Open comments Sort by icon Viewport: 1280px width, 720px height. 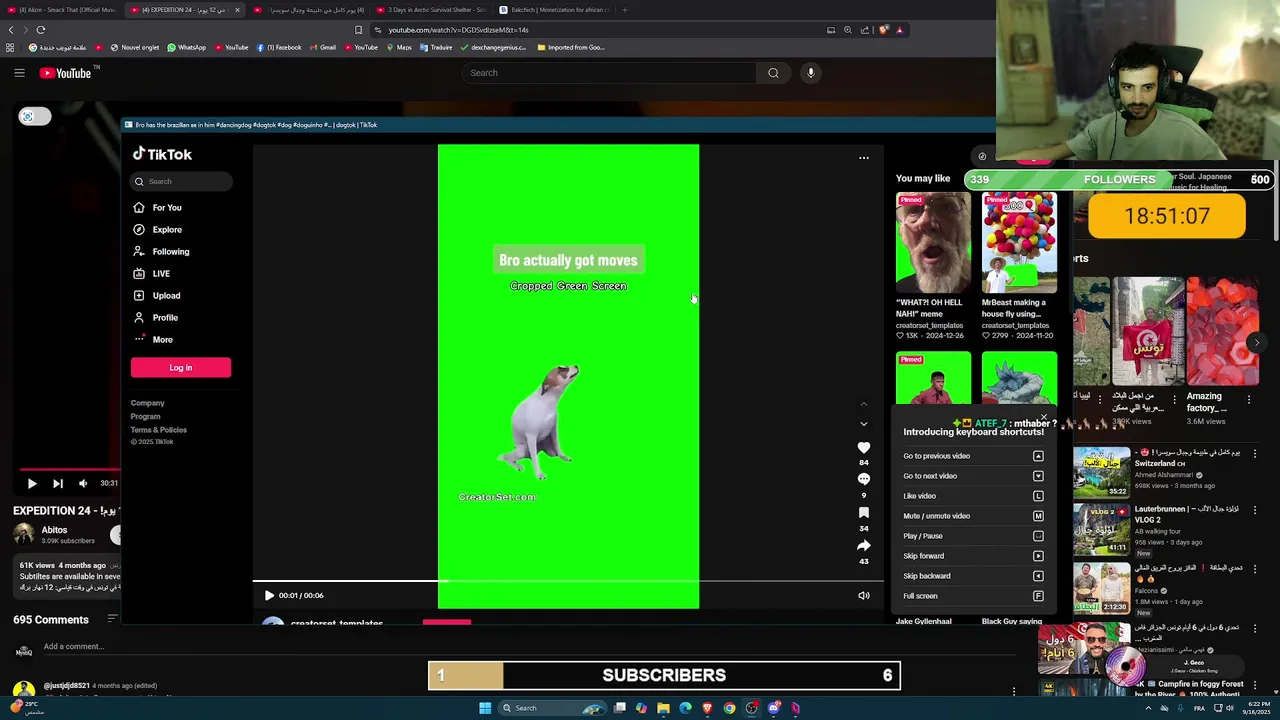coord(112,619)
